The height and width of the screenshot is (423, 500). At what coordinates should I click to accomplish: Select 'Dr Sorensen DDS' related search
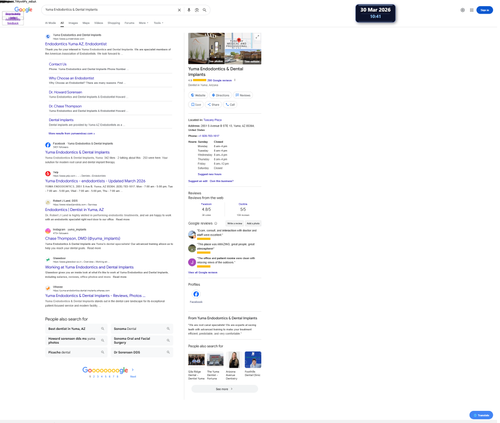coord(142,352)
